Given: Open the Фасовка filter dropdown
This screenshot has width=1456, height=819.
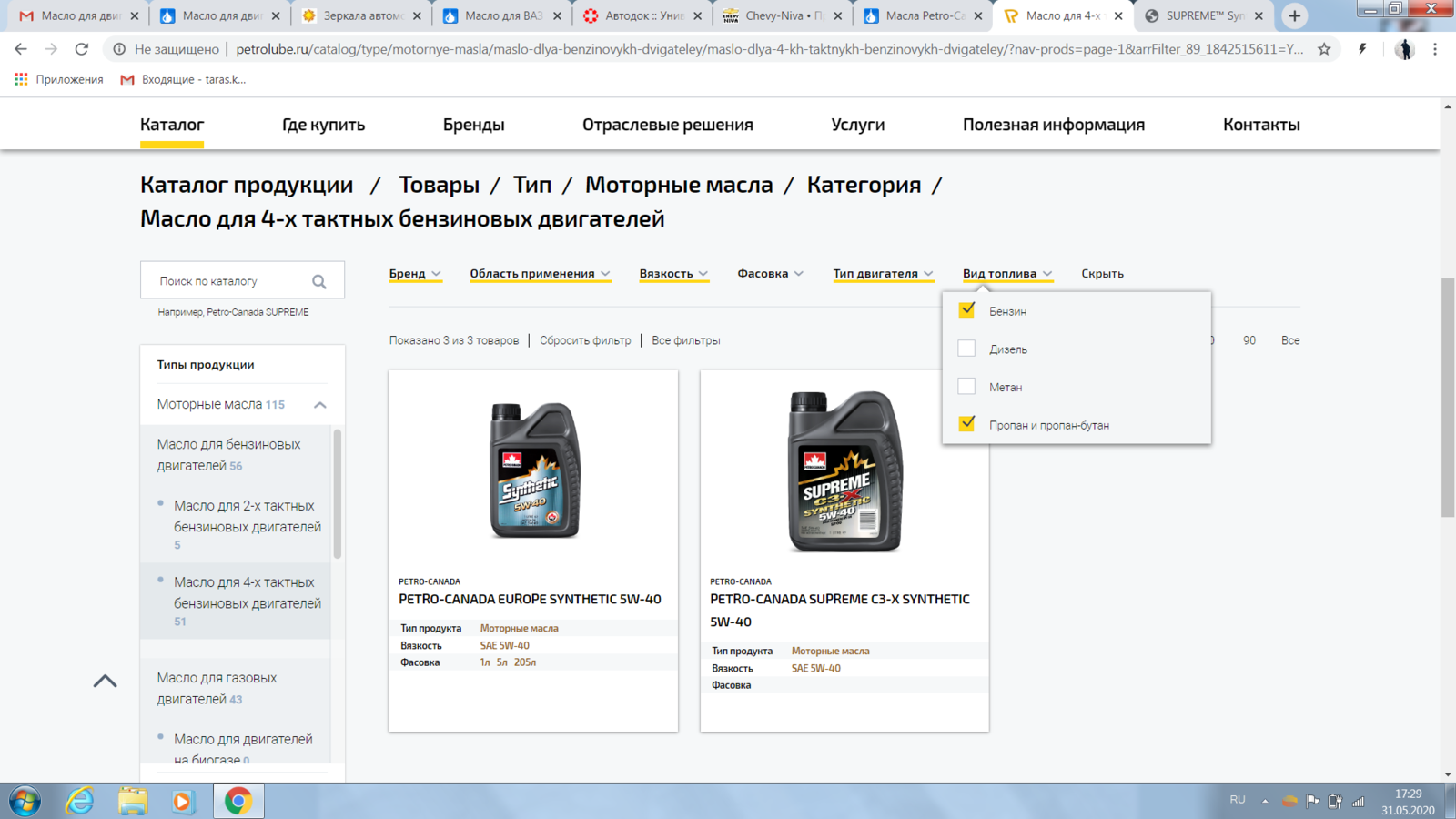Looking at the screenshot, I should point(770,273).
